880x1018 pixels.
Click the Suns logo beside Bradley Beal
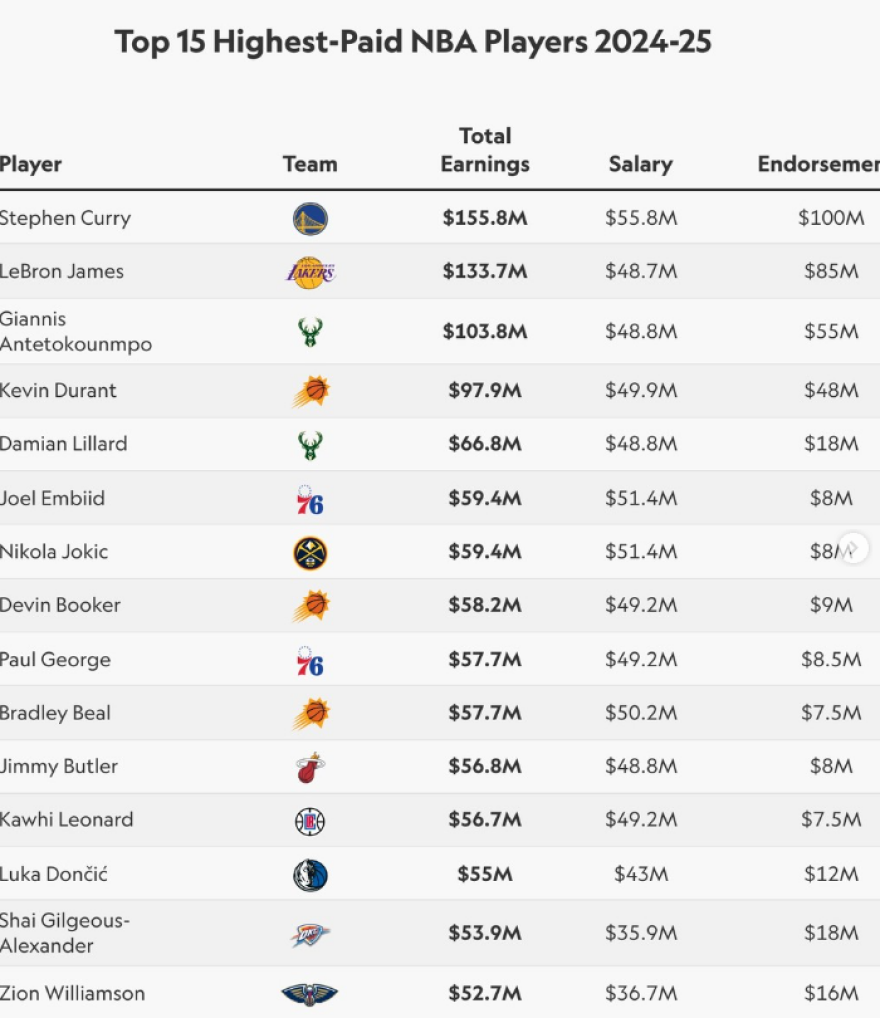tap(310, 713)
